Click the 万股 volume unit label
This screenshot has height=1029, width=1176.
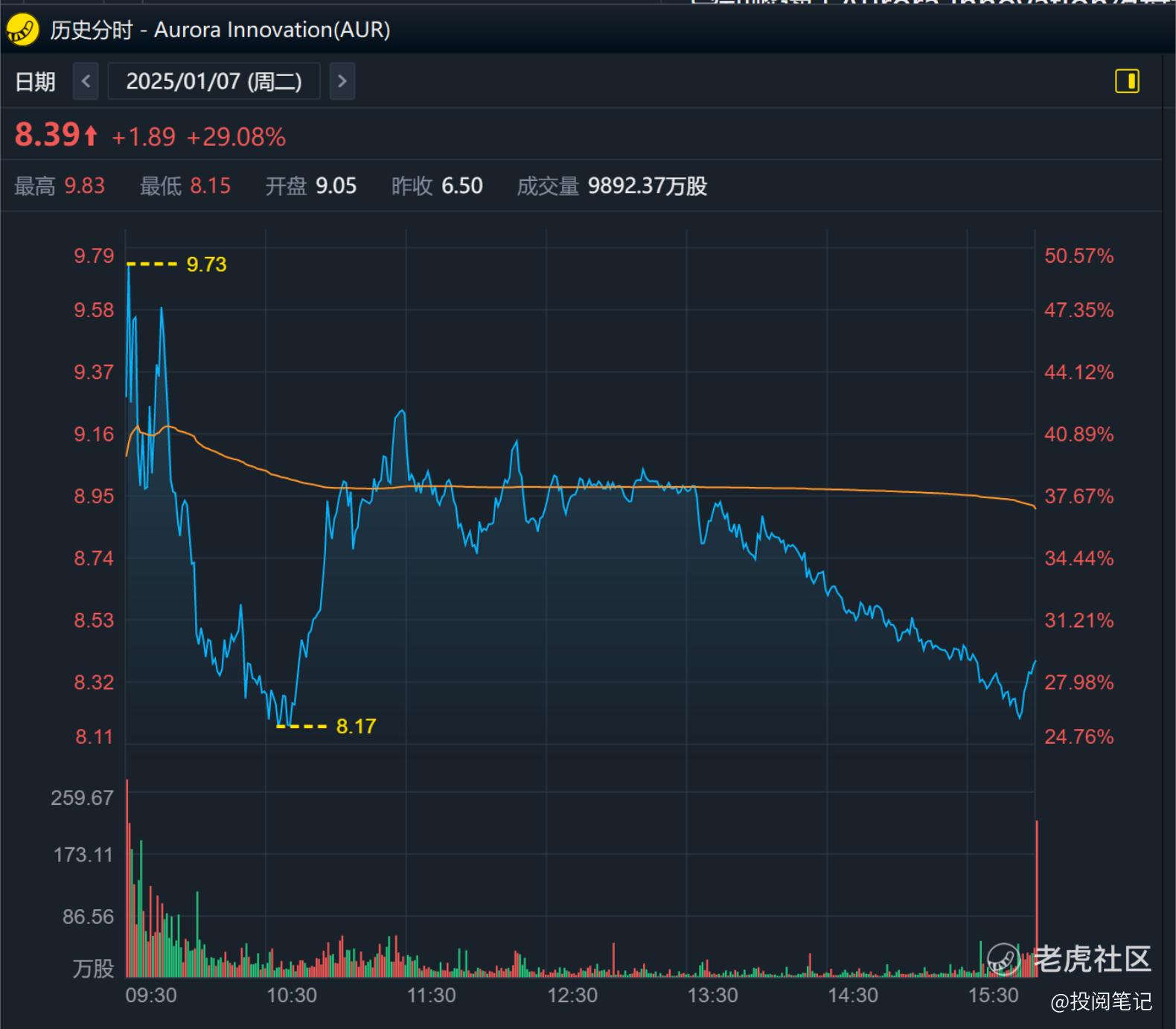coord(94,969)
